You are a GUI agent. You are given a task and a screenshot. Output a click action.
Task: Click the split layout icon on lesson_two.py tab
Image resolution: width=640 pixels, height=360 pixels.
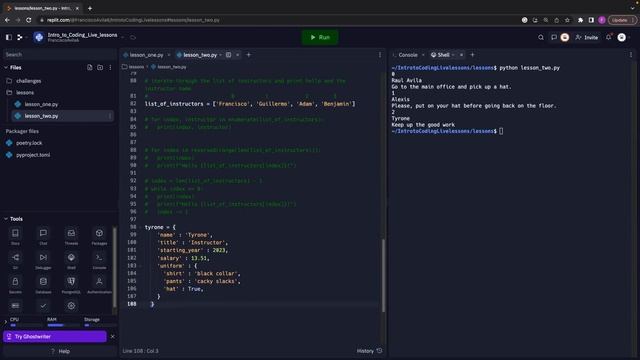229,55
